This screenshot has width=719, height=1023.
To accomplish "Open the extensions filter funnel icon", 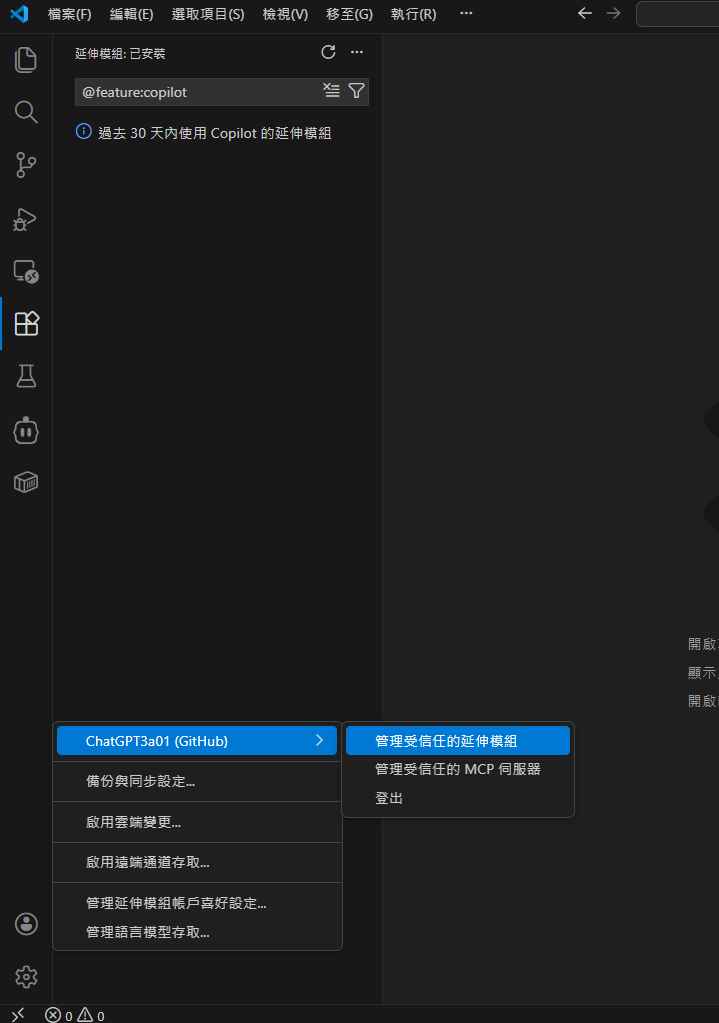I will point(356,91).
